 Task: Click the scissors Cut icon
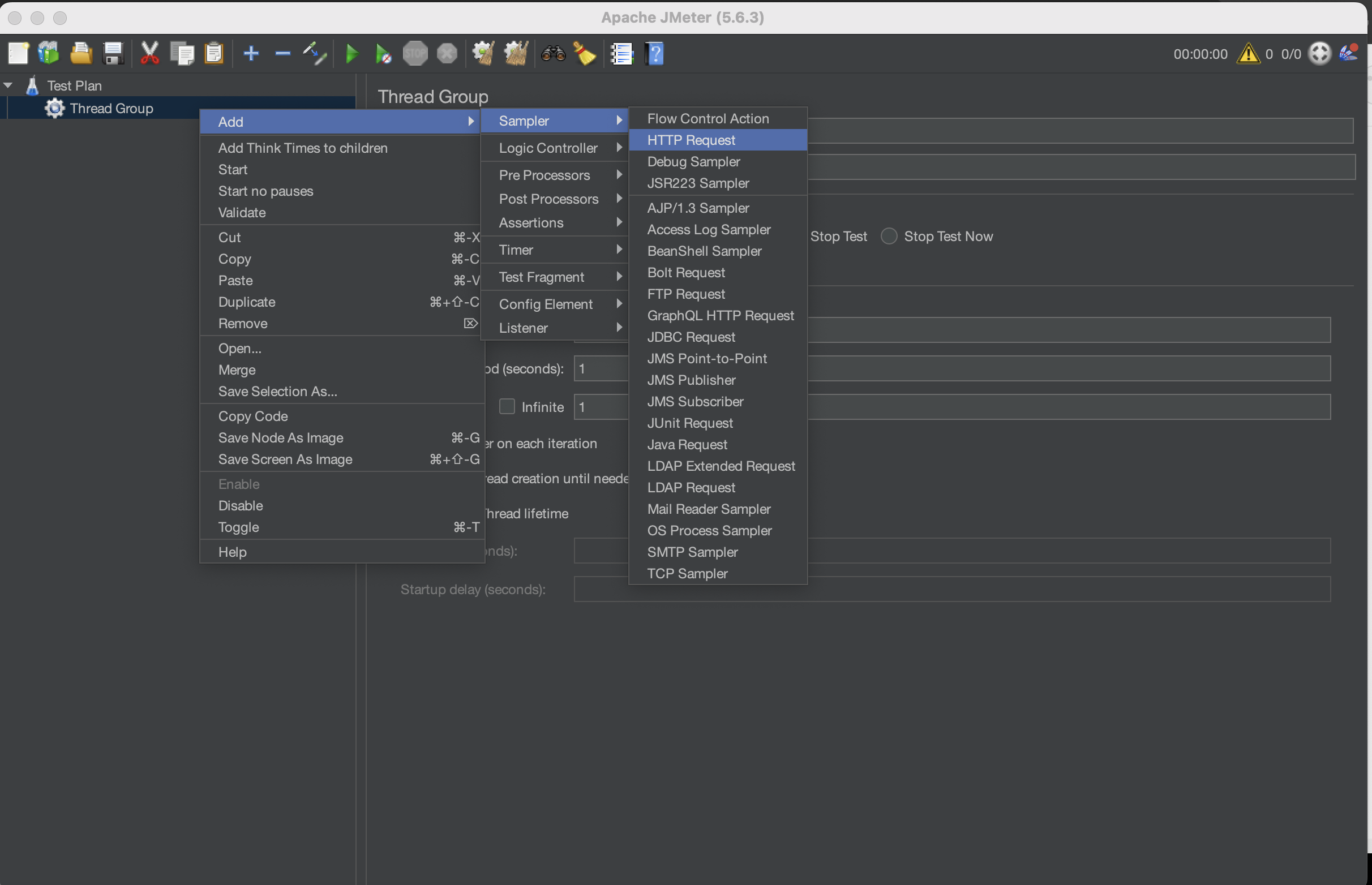149,54
